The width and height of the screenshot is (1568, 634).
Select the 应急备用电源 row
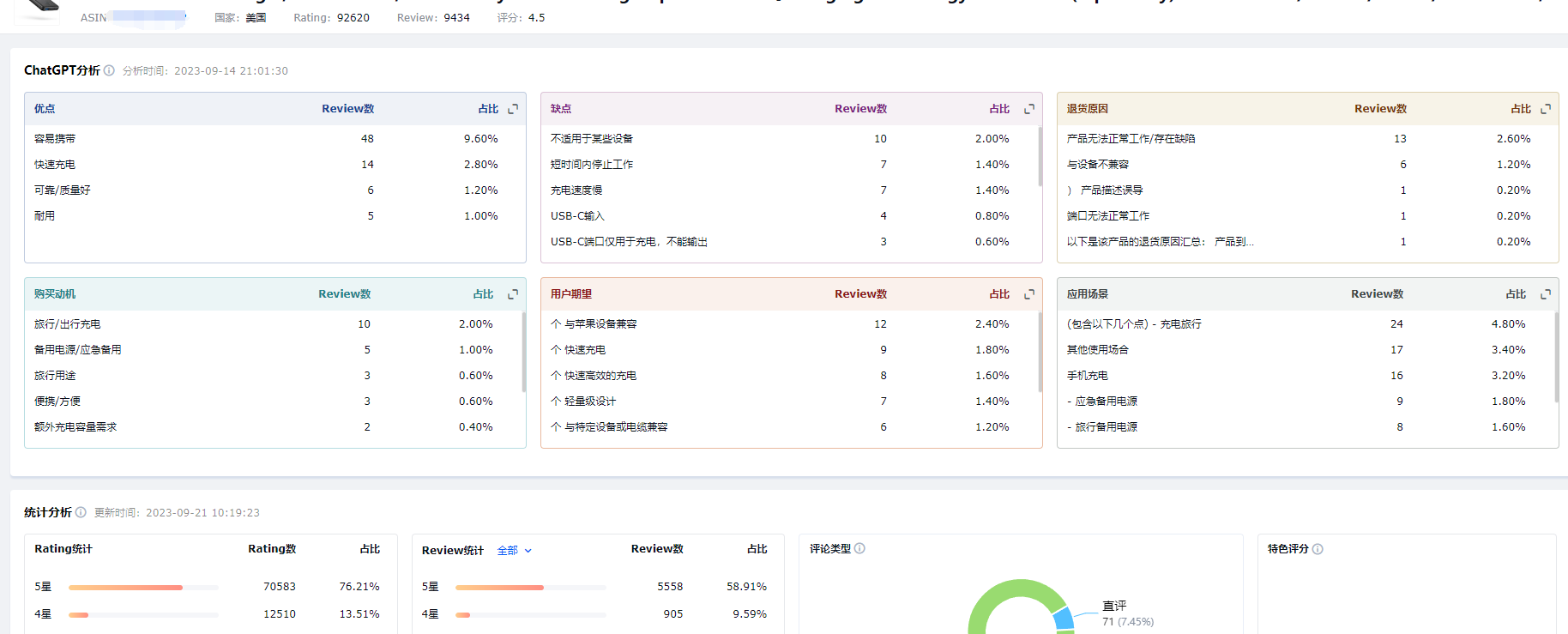click(1306, 402)
